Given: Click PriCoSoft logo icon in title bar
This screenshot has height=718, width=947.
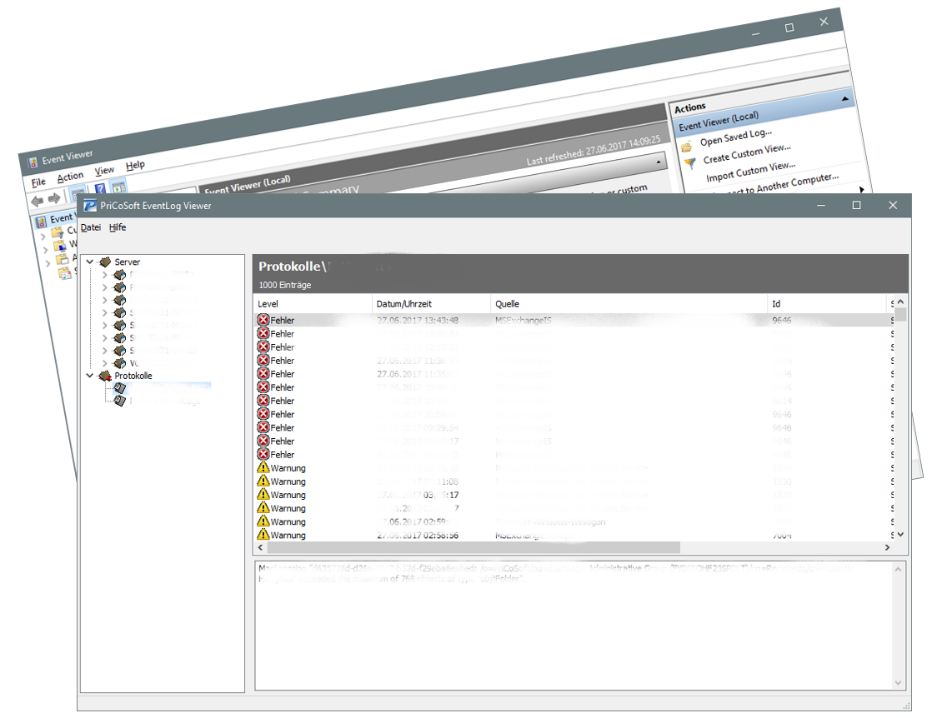Looking at the screenshot, I should (x=90, y=206).
